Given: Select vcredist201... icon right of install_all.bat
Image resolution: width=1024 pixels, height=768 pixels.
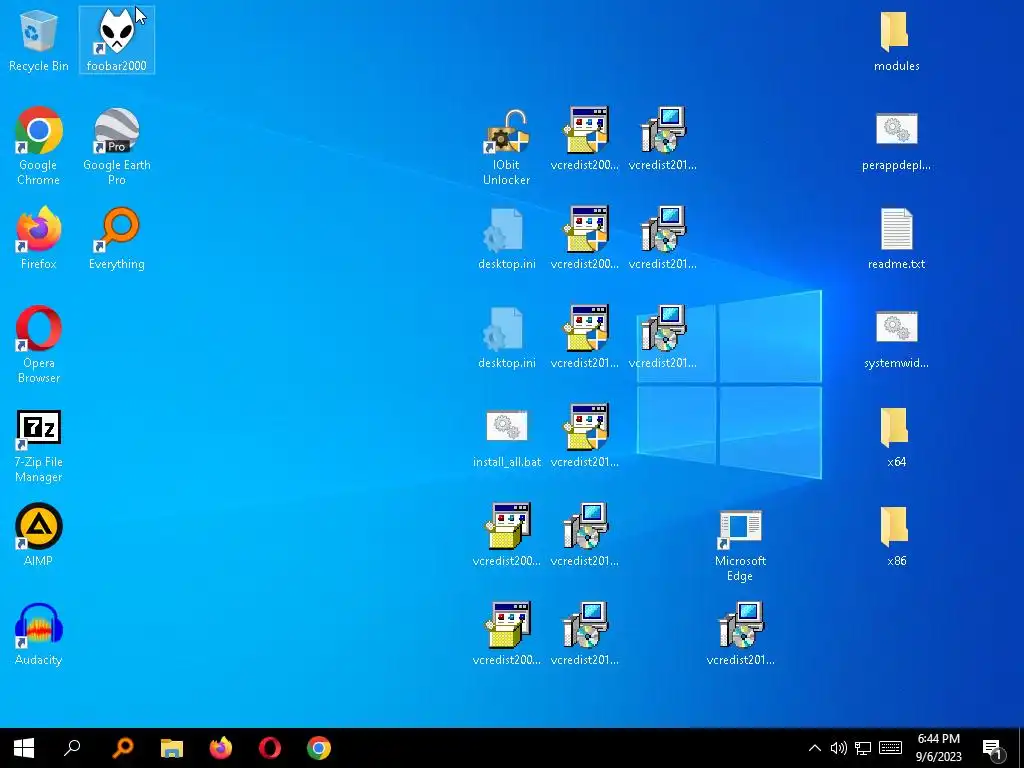Looking at the screenshot, I should [584, 436].
